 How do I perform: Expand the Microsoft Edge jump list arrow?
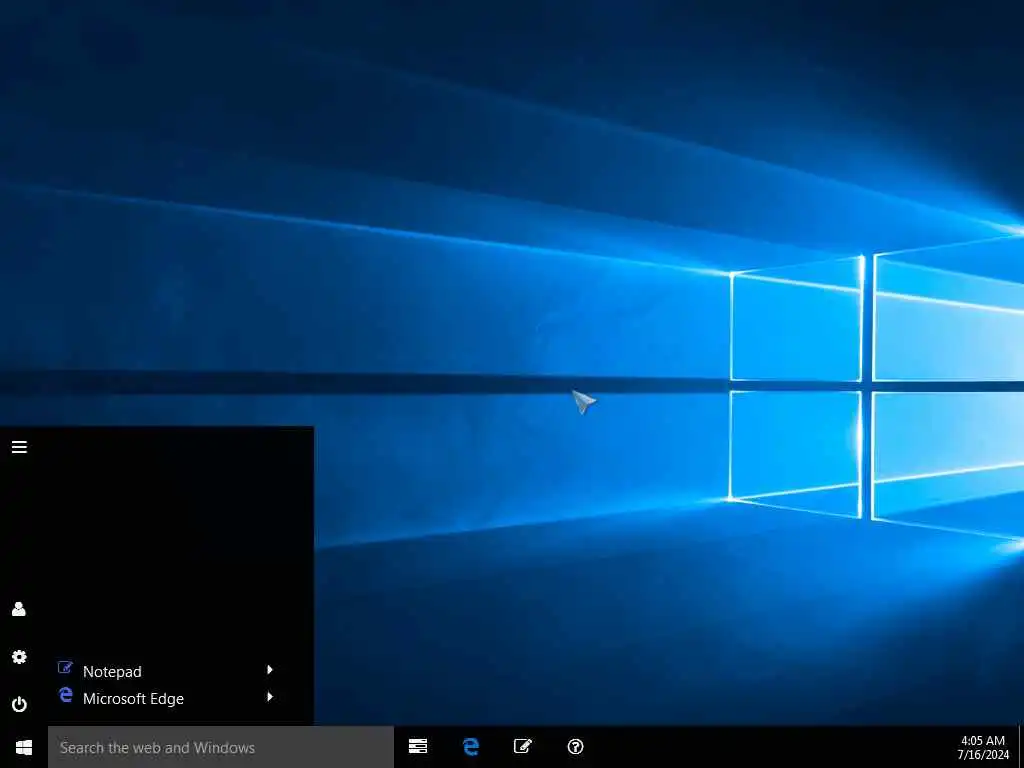click(x=270, y=697)
